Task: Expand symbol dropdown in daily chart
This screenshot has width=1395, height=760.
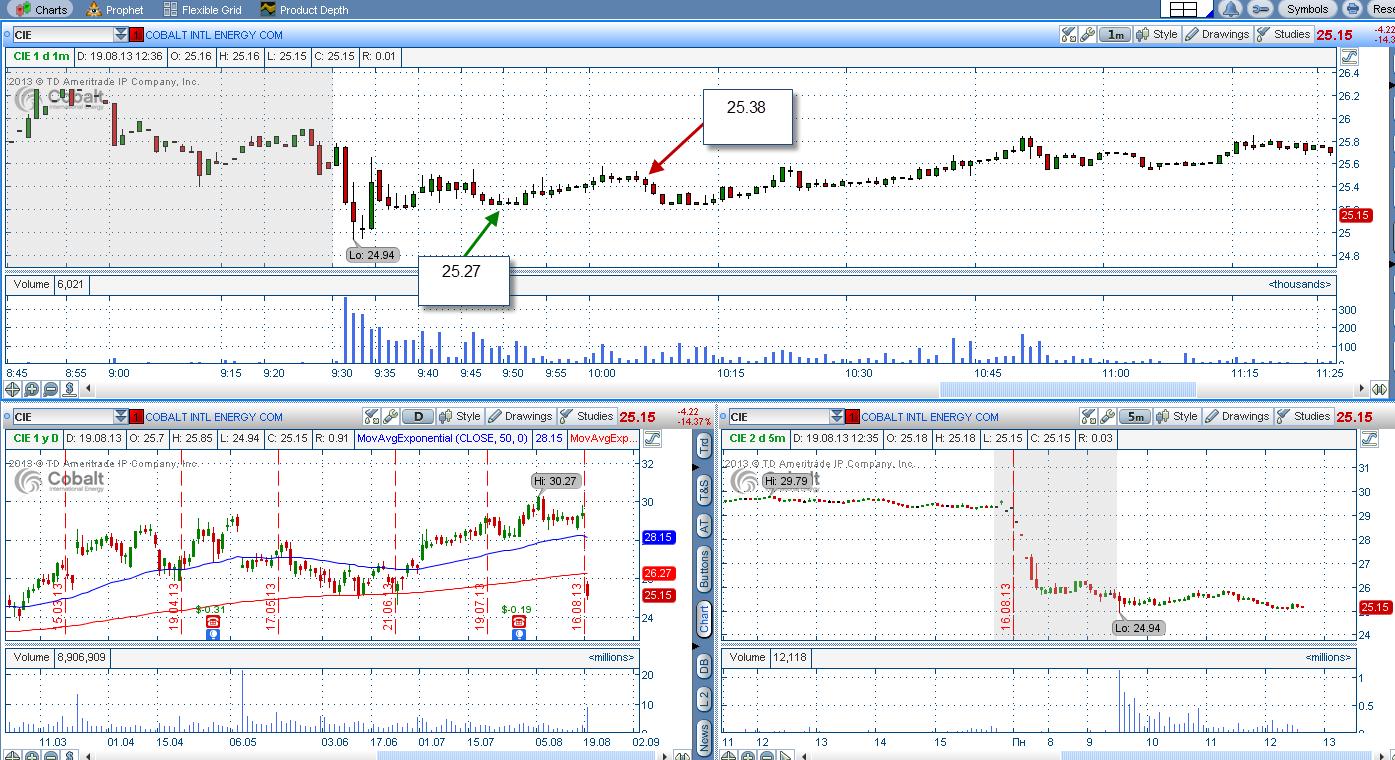Action: point(122,417)
